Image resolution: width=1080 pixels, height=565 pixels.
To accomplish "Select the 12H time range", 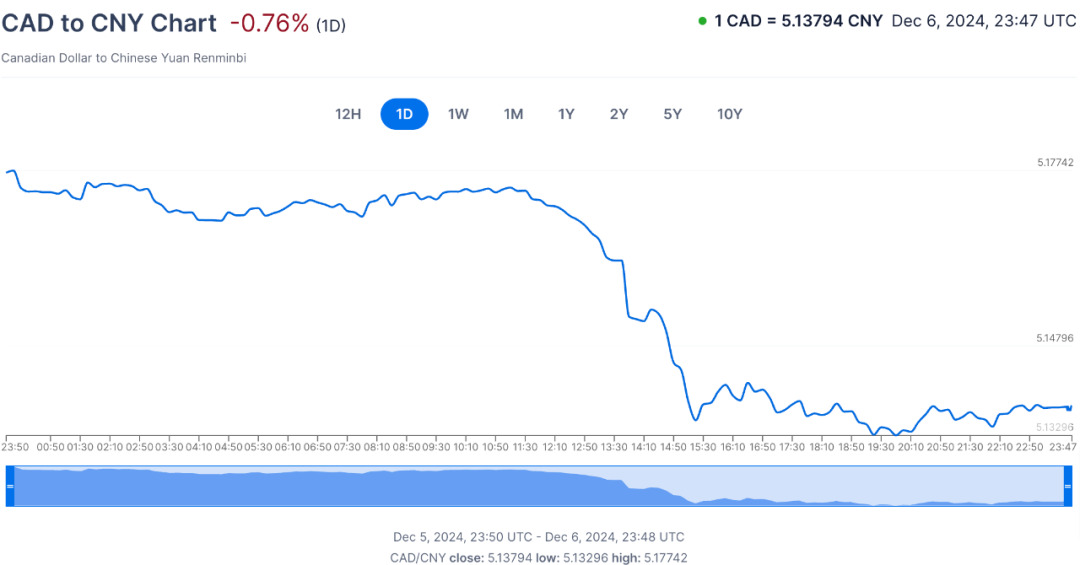I will 348,114.
